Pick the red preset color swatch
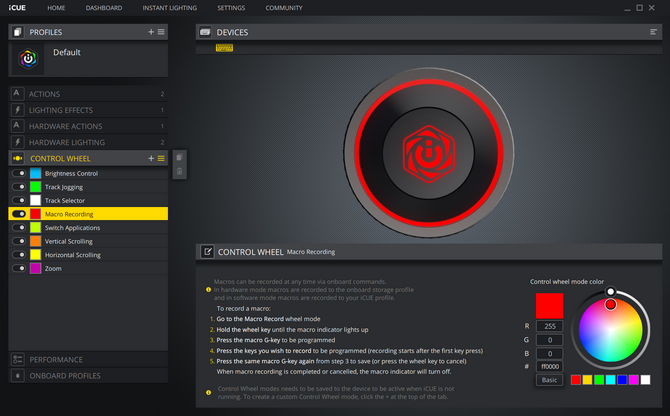670x416 pixels. point(576,380)
